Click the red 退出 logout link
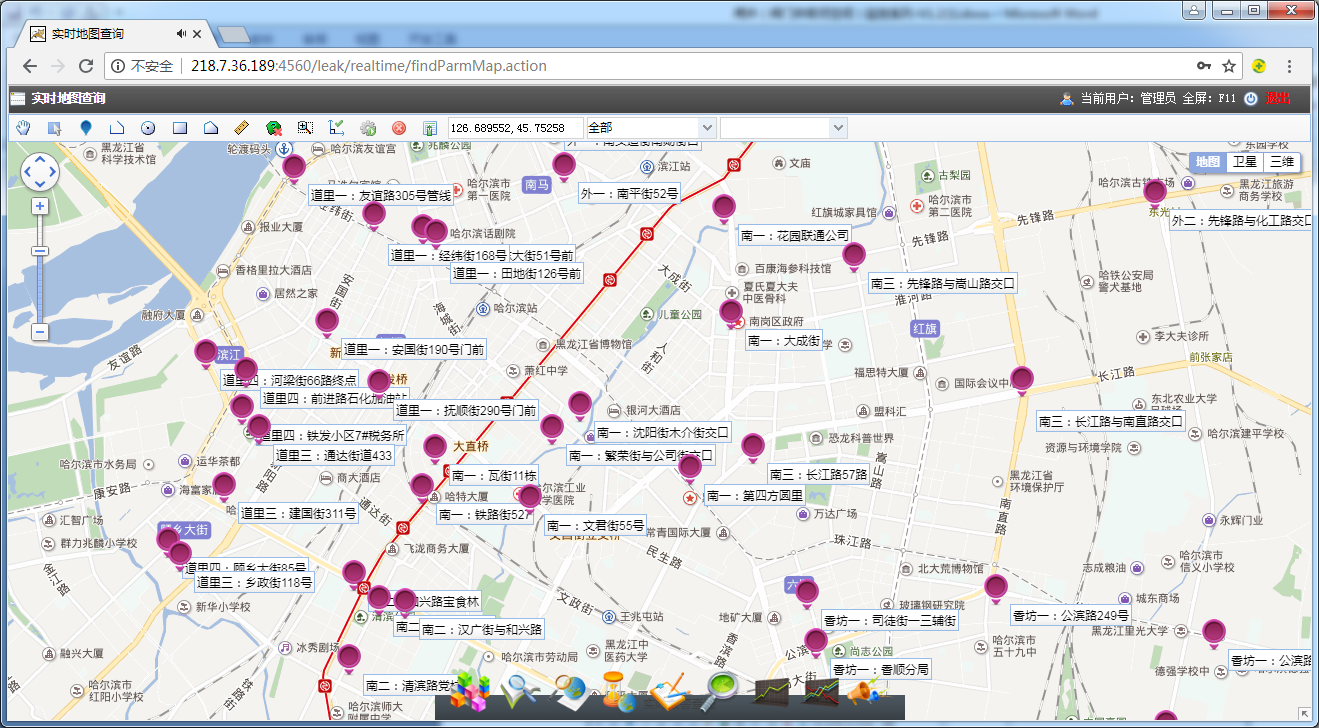 [1277, 99]
